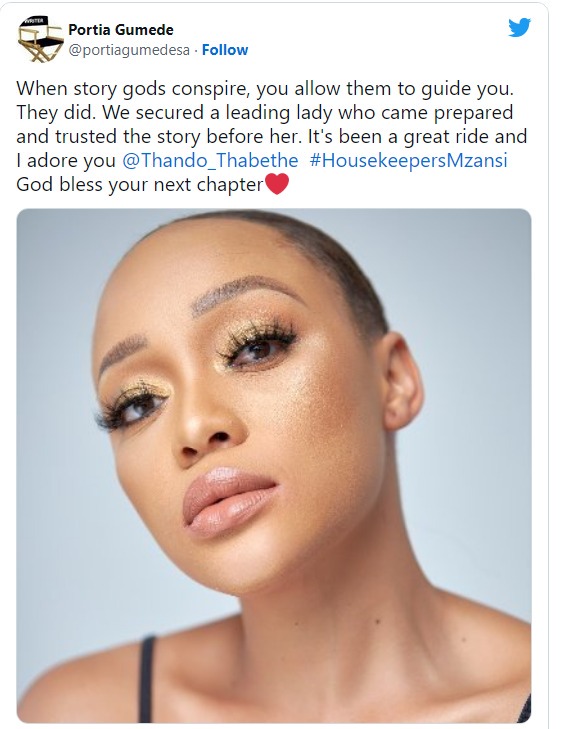Open the #HousekeepersMzansi hashtag
Screen dimensions: 562x729
[408, 160]
